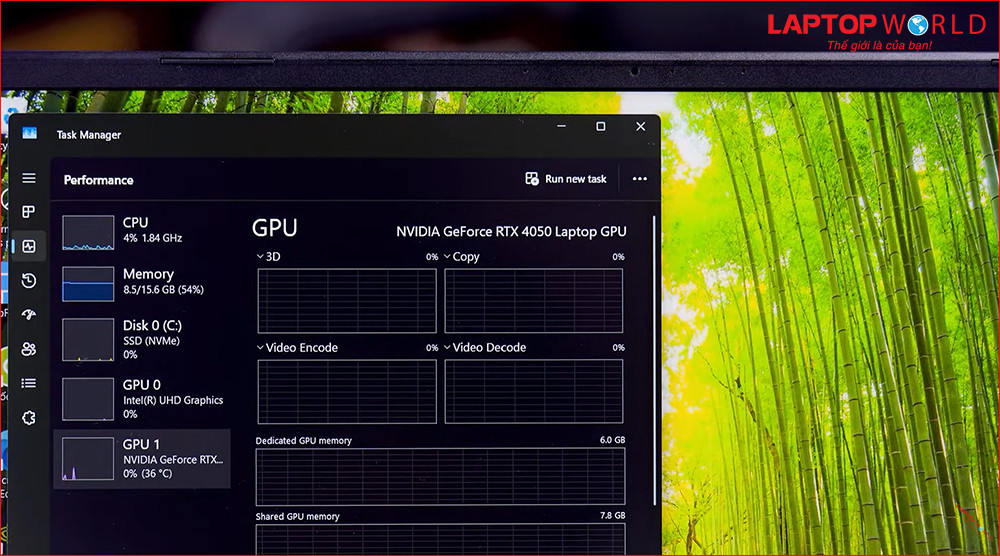Screen dimensions: 1000x556
Task: Open the hamburger navigation menu
Action: pyautogui.click(x=29, y=178)
